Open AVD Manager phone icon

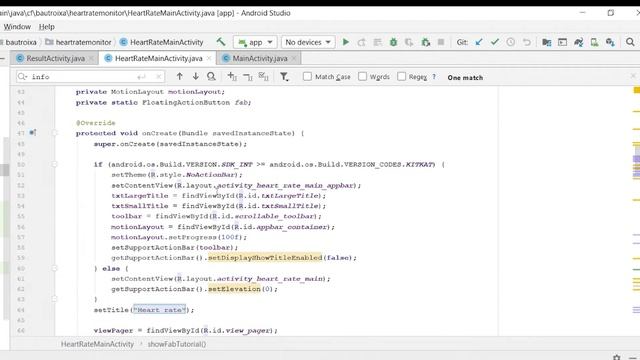(594, 42)
